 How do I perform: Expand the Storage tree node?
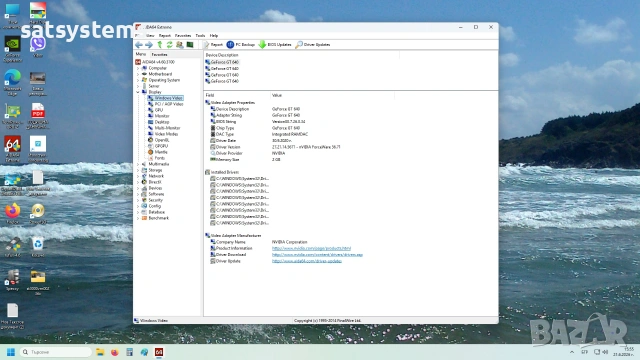click(138, 170)
